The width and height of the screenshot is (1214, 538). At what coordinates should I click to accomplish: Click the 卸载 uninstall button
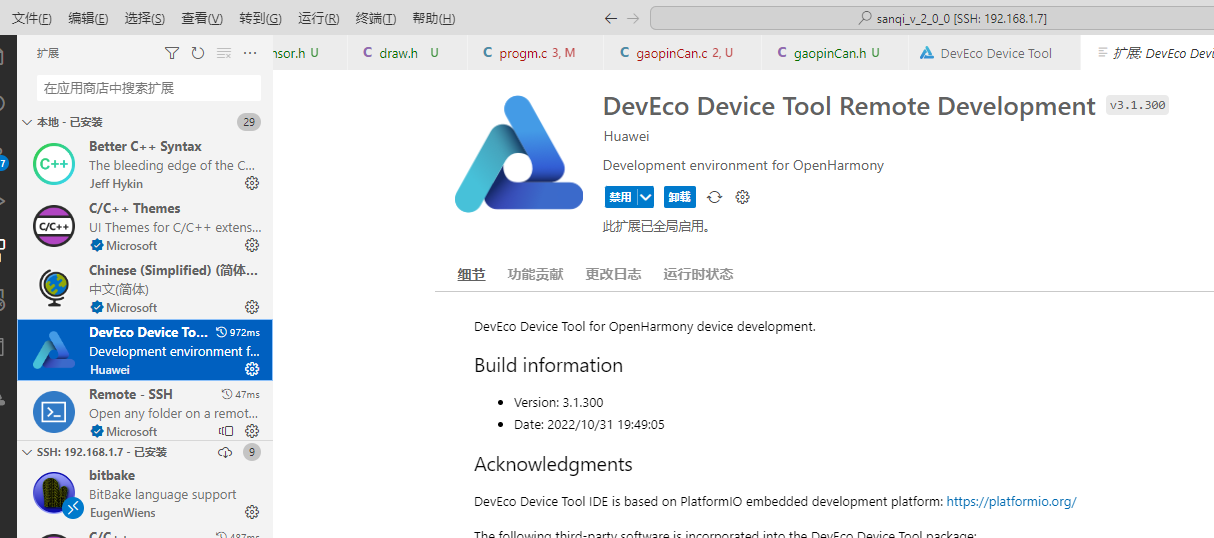679,197
